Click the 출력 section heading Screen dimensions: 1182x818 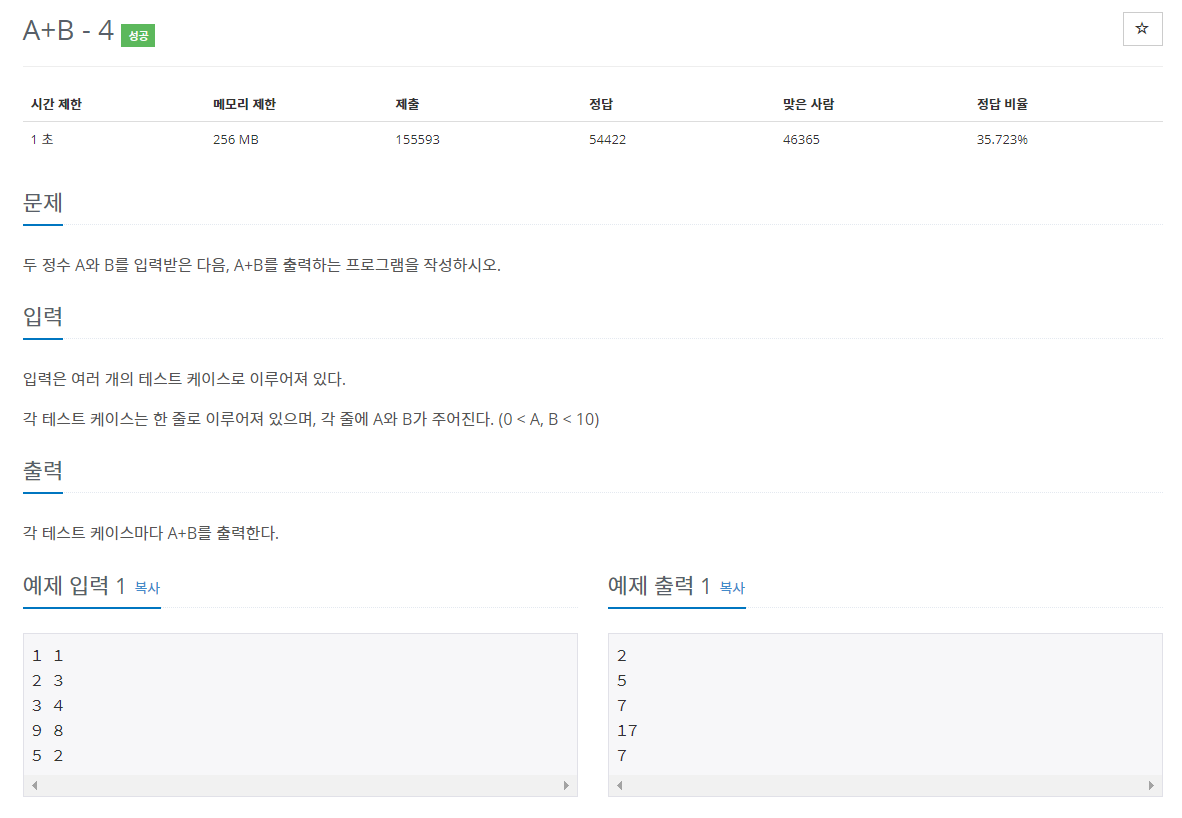click(x=43, y=470)
